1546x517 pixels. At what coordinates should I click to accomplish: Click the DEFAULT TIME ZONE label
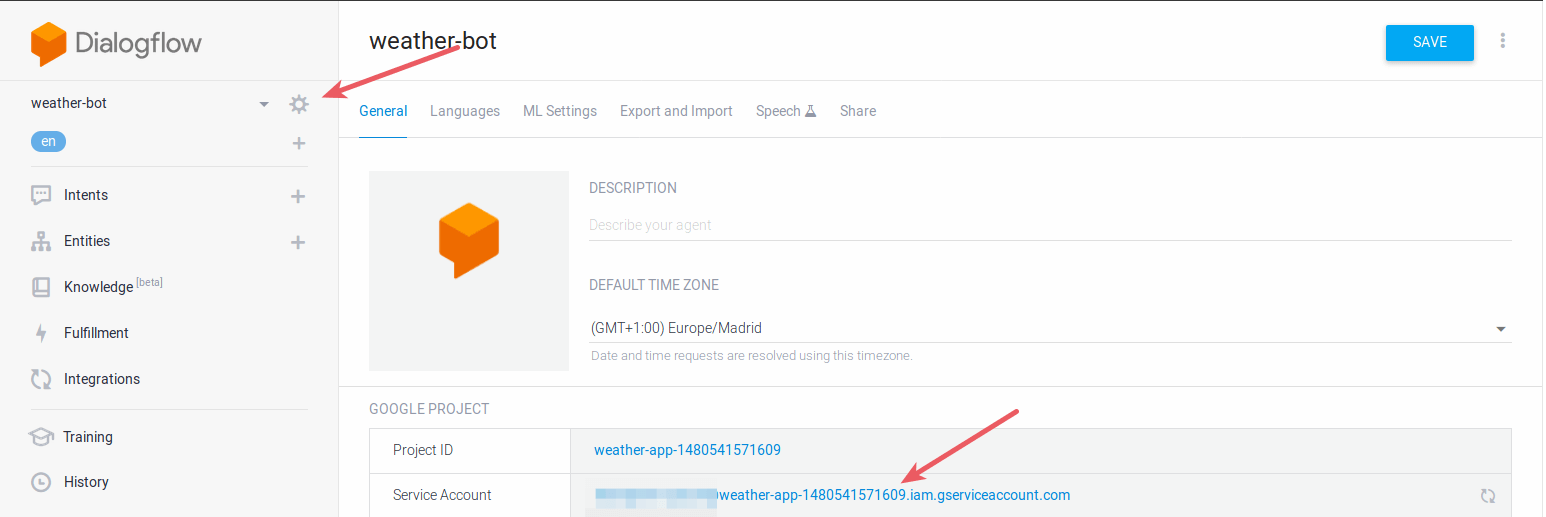(x=654, y=285)
